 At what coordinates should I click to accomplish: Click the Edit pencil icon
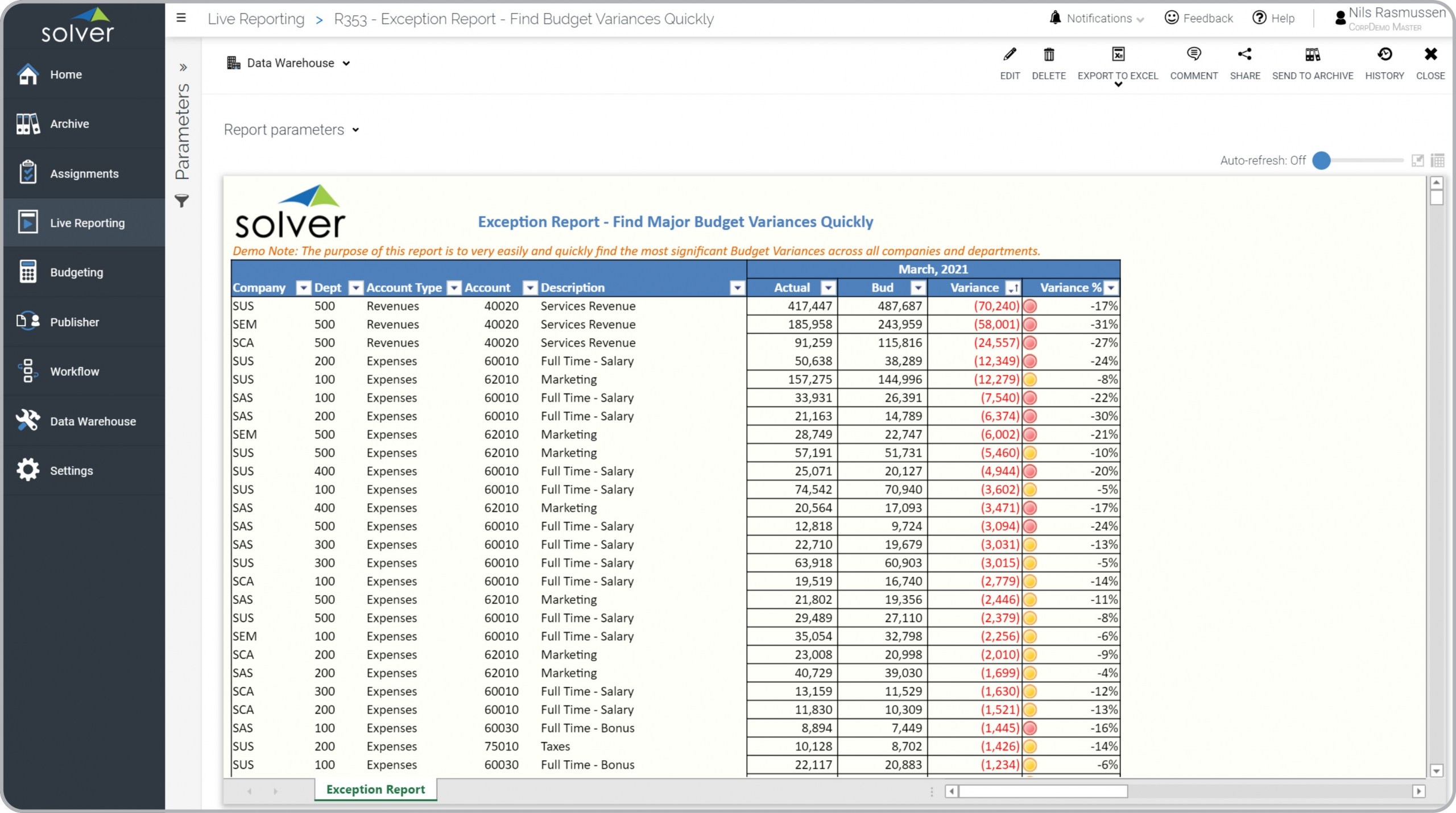click(1010, 55)
